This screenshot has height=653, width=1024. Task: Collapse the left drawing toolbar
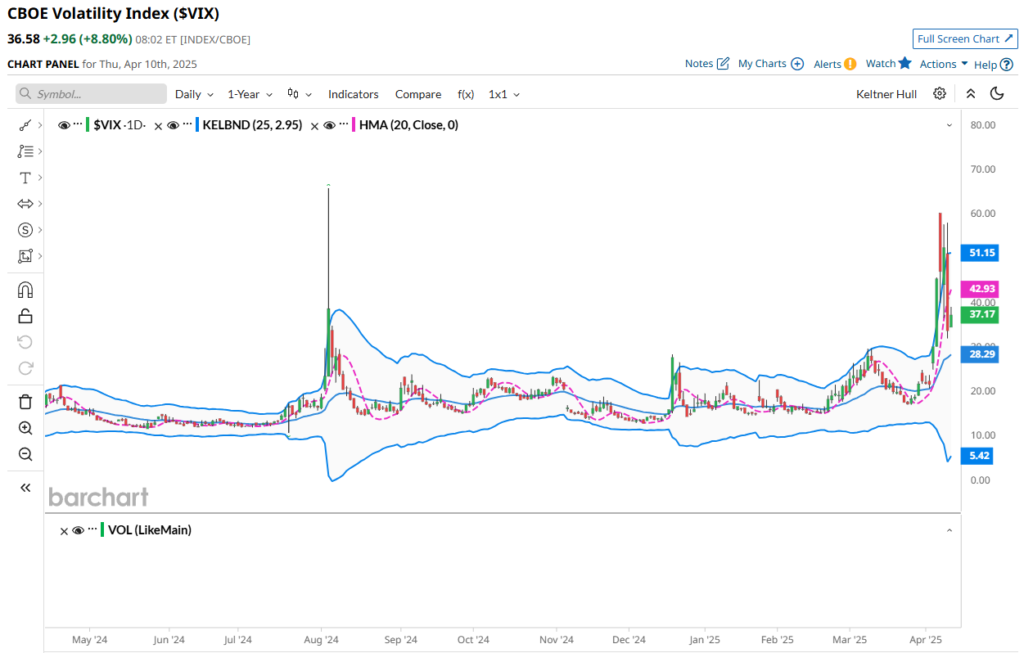click(25, 488)
